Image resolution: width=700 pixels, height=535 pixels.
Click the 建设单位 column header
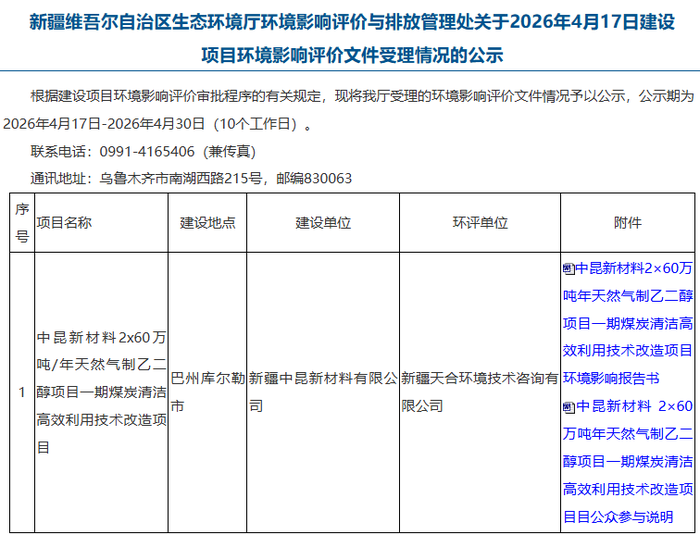point(323,223)
